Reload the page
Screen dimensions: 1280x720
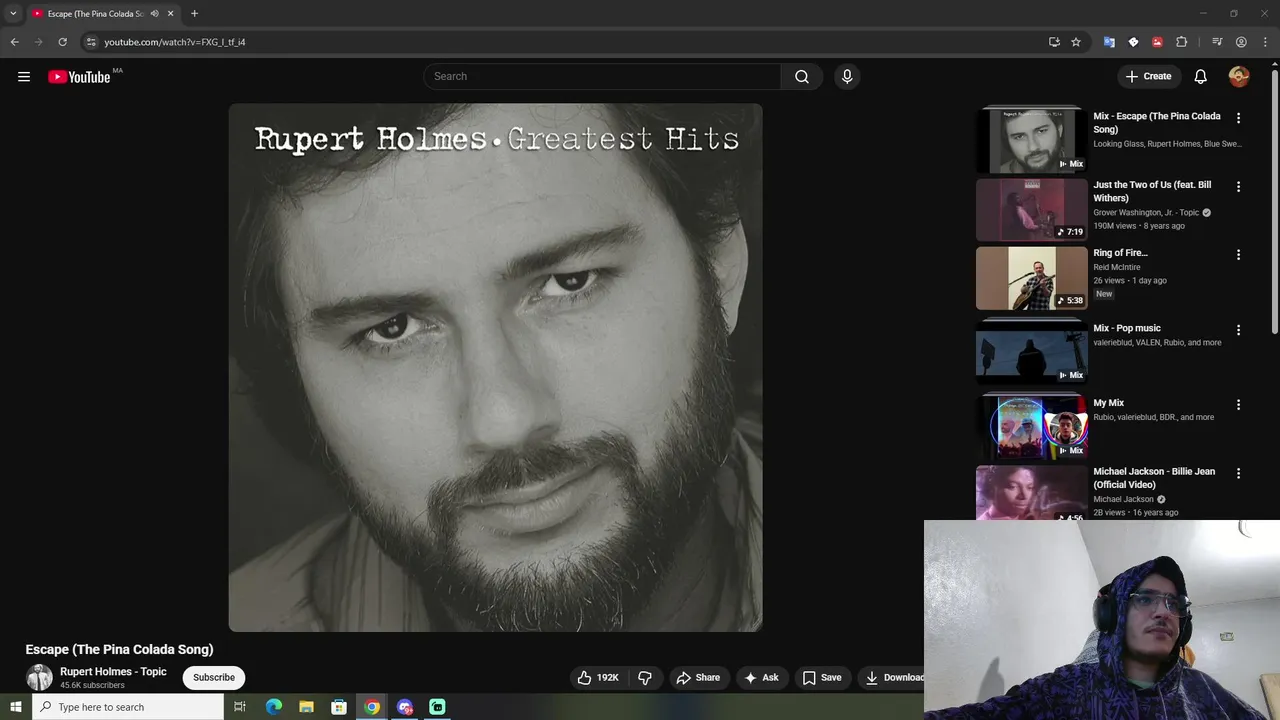tap(62, 42)
